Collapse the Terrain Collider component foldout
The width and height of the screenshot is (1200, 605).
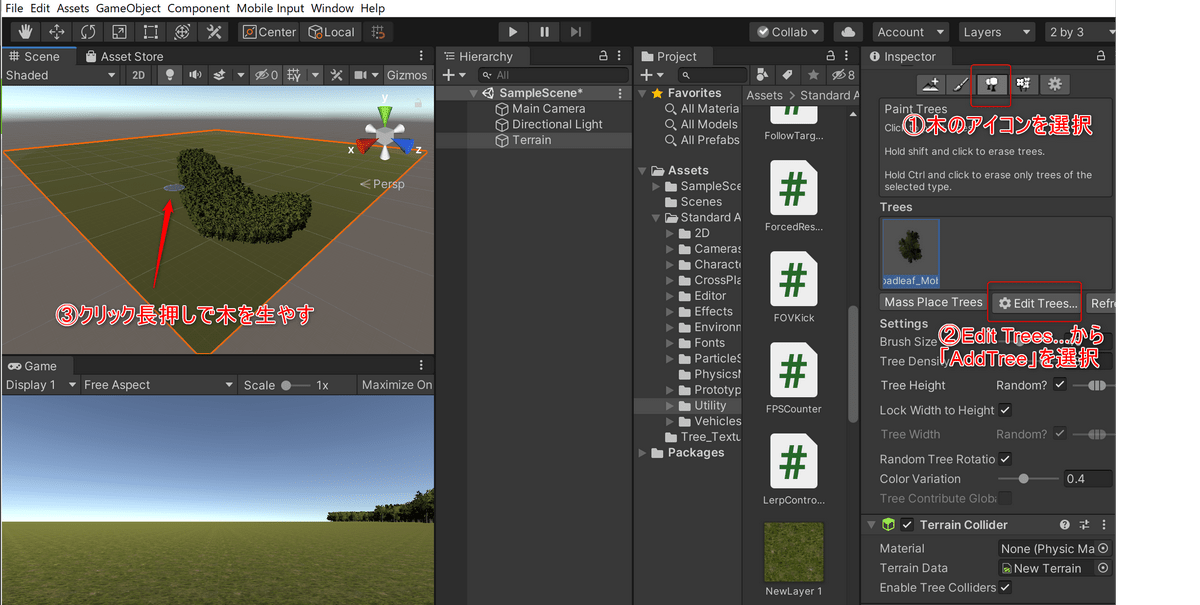tap(870, 525)
